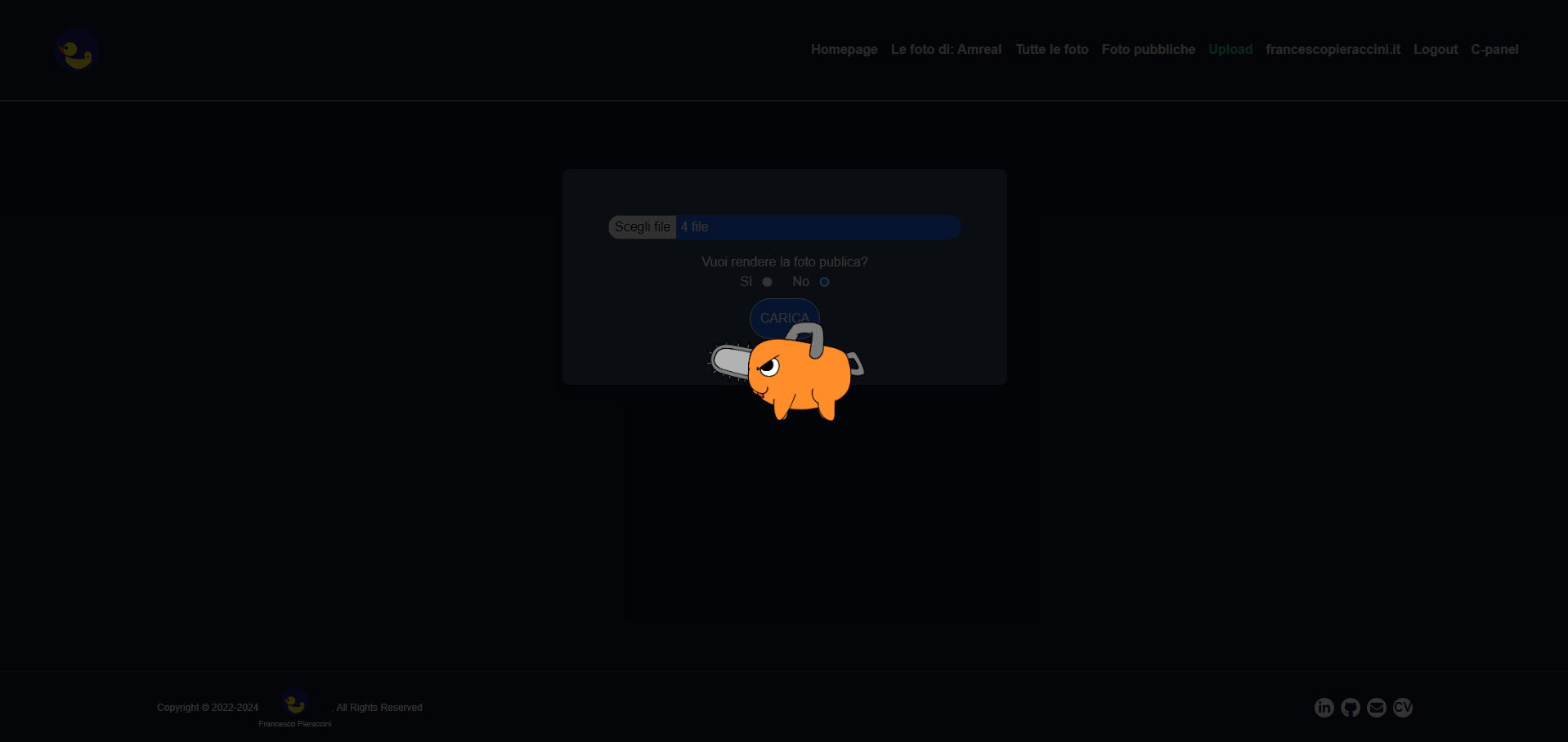Screen dimensions: 1568x742
Task: Click the duck logo in the header
Action: pyautogui.click(x=78, y=50)
